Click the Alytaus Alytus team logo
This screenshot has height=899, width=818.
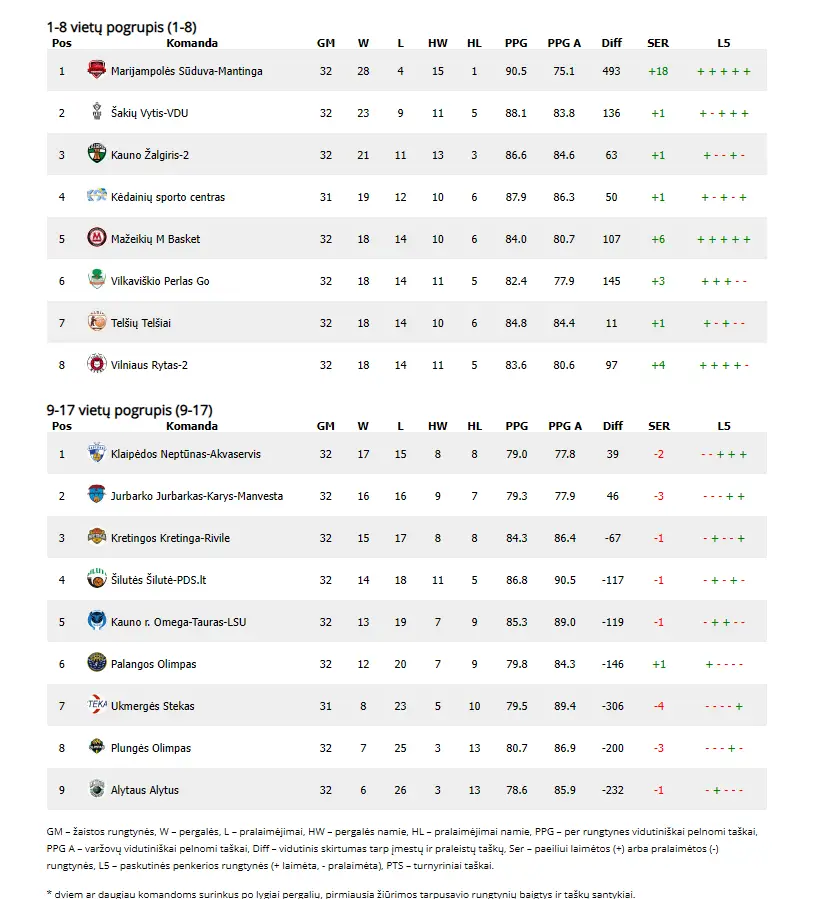(x=96, y=788)
